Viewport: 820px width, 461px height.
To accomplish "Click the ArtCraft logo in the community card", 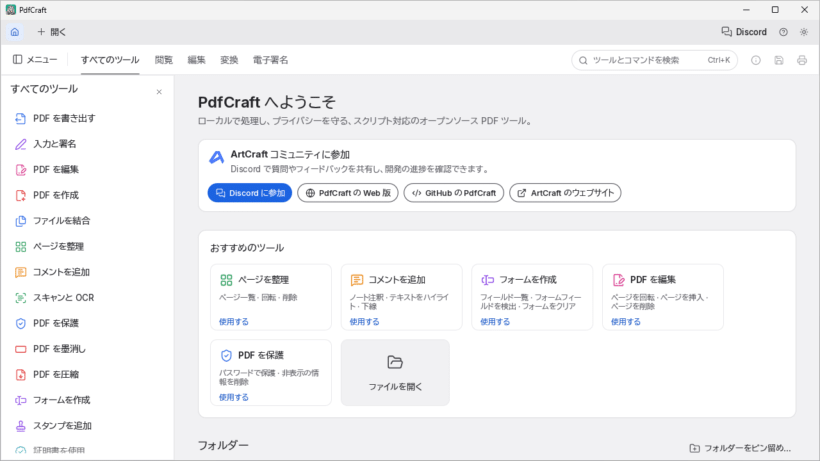I will pos(217,157).
